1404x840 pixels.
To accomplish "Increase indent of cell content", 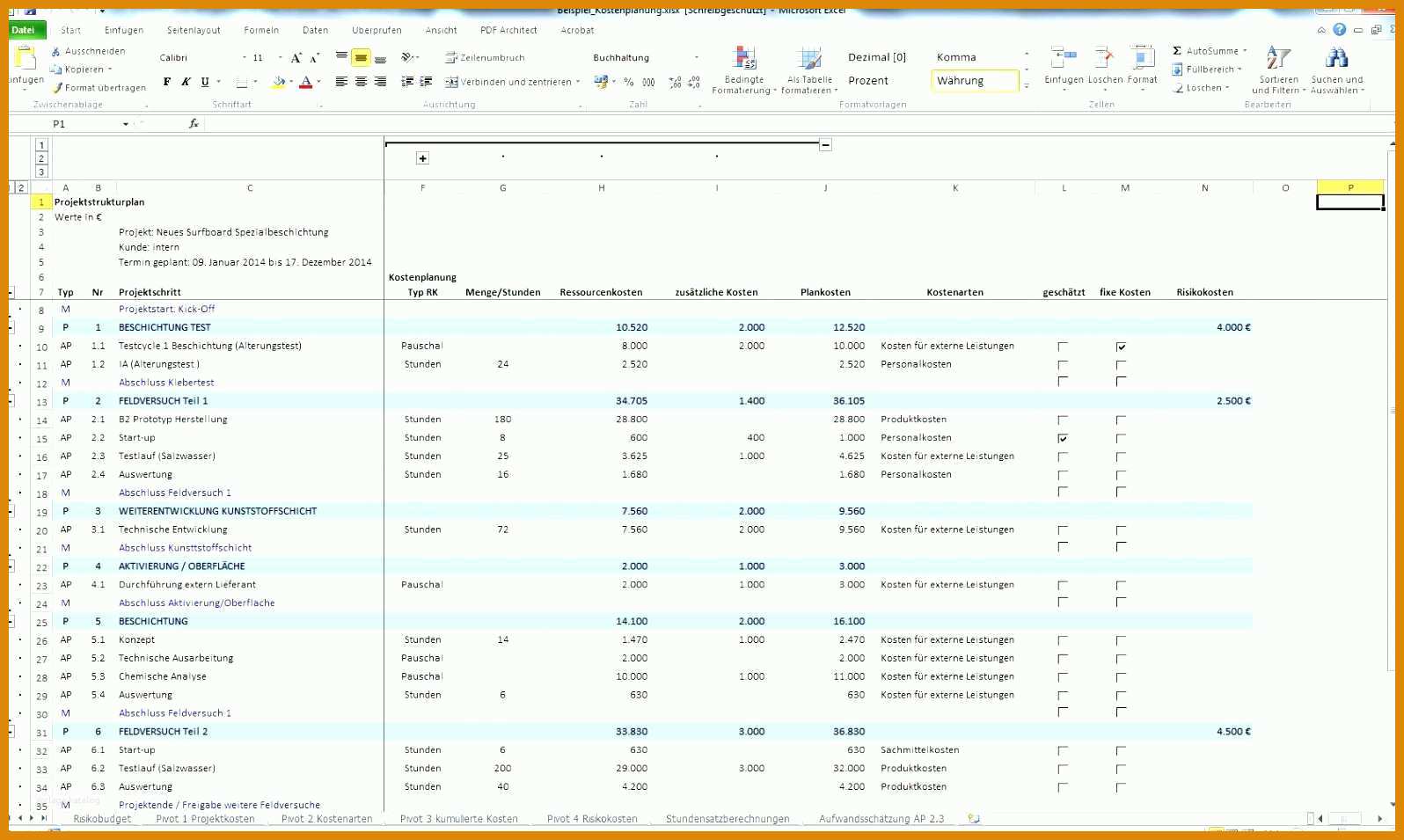I will click(427, 82).
